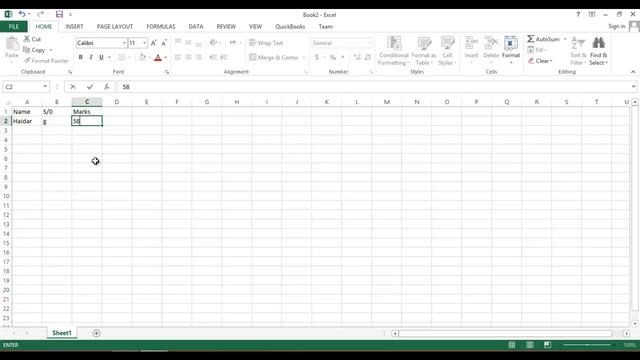Image resolution: width=640 pixels, height=360 pixels.
Task: Click the Delete cells button
Action: 491,50
